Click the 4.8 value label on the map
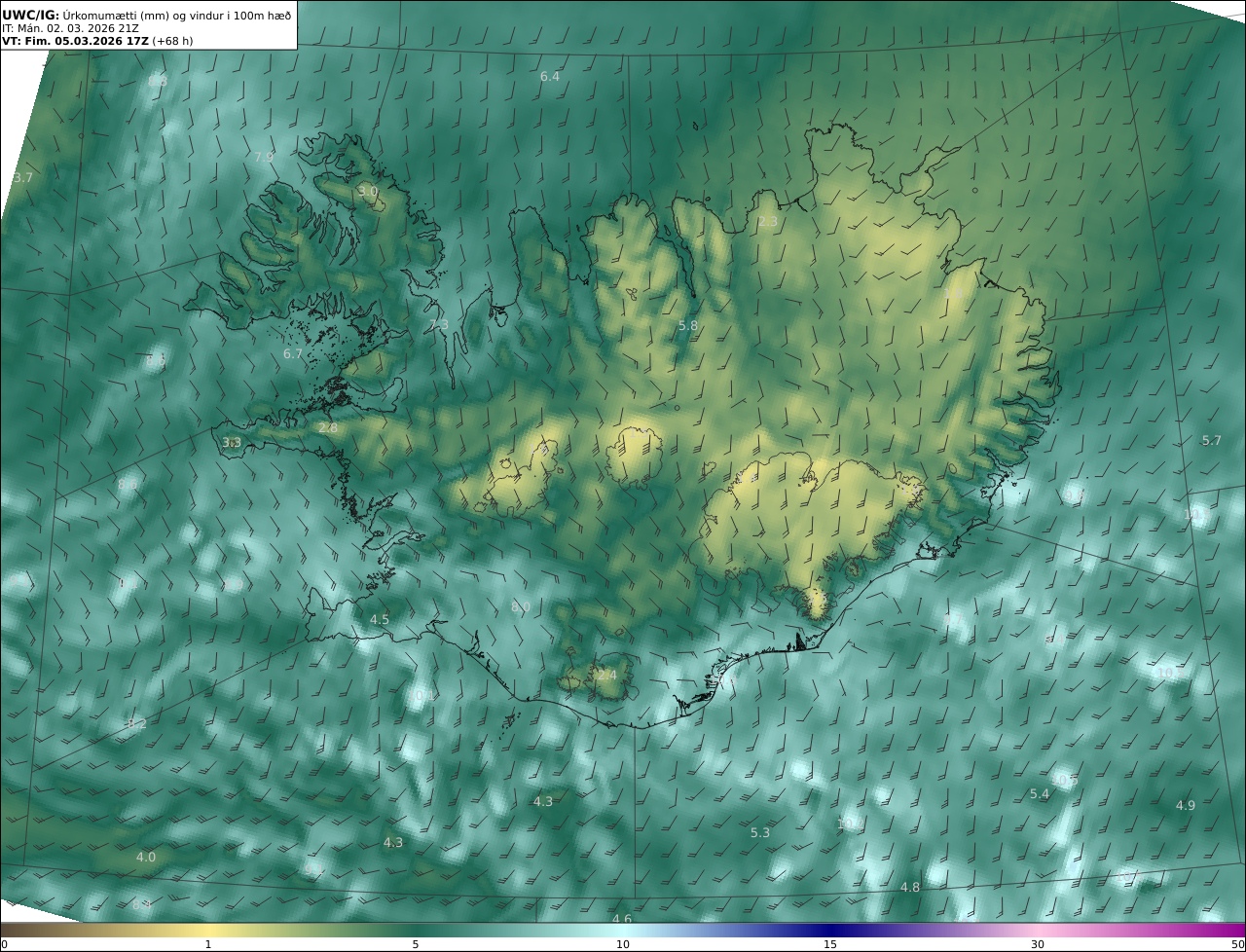This screenshot has width=1246, height=952. tap(909, 888)
